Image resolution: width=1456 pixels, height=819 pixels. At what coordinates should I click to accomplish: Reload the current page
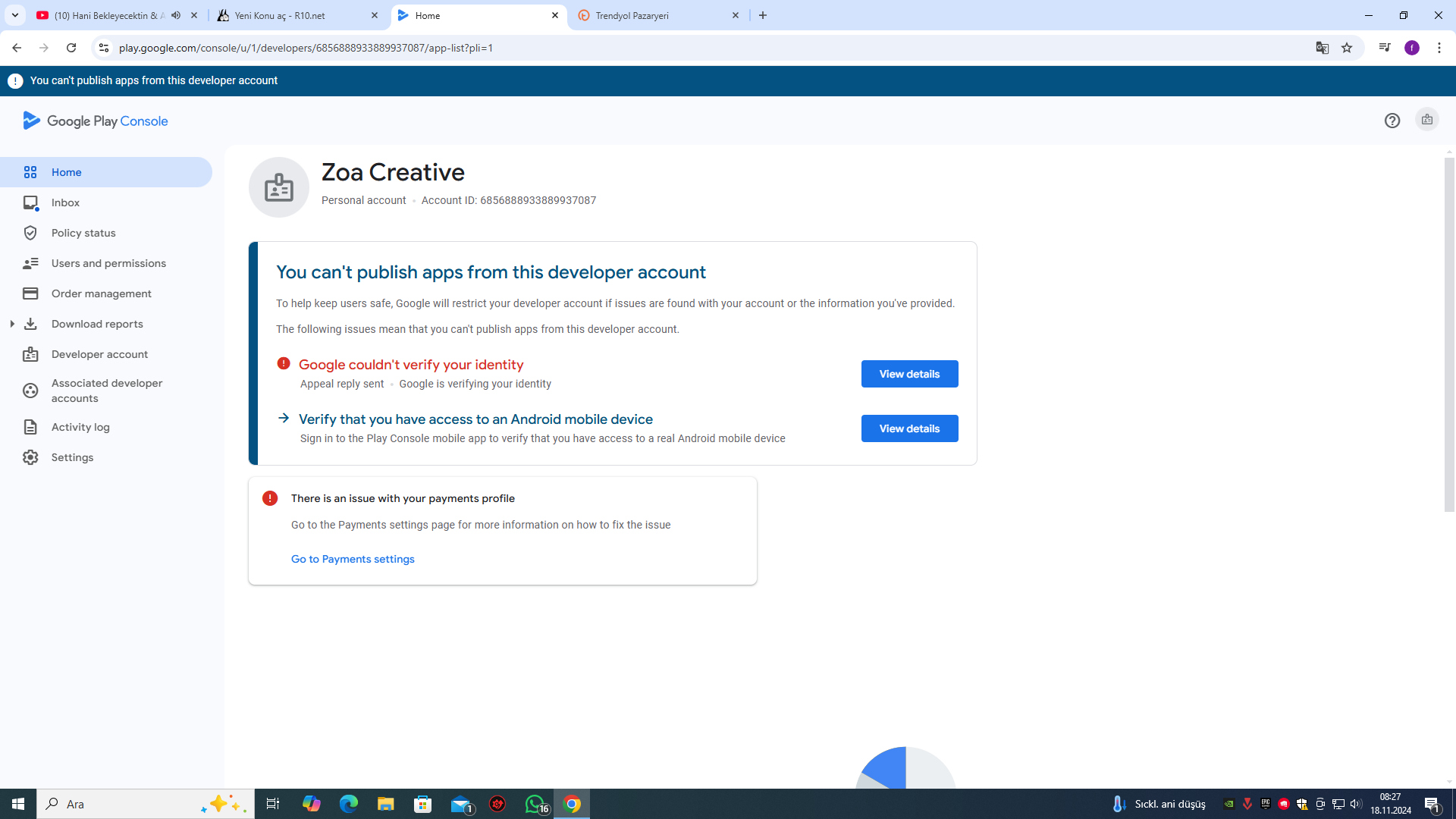(x=71, y=48)
